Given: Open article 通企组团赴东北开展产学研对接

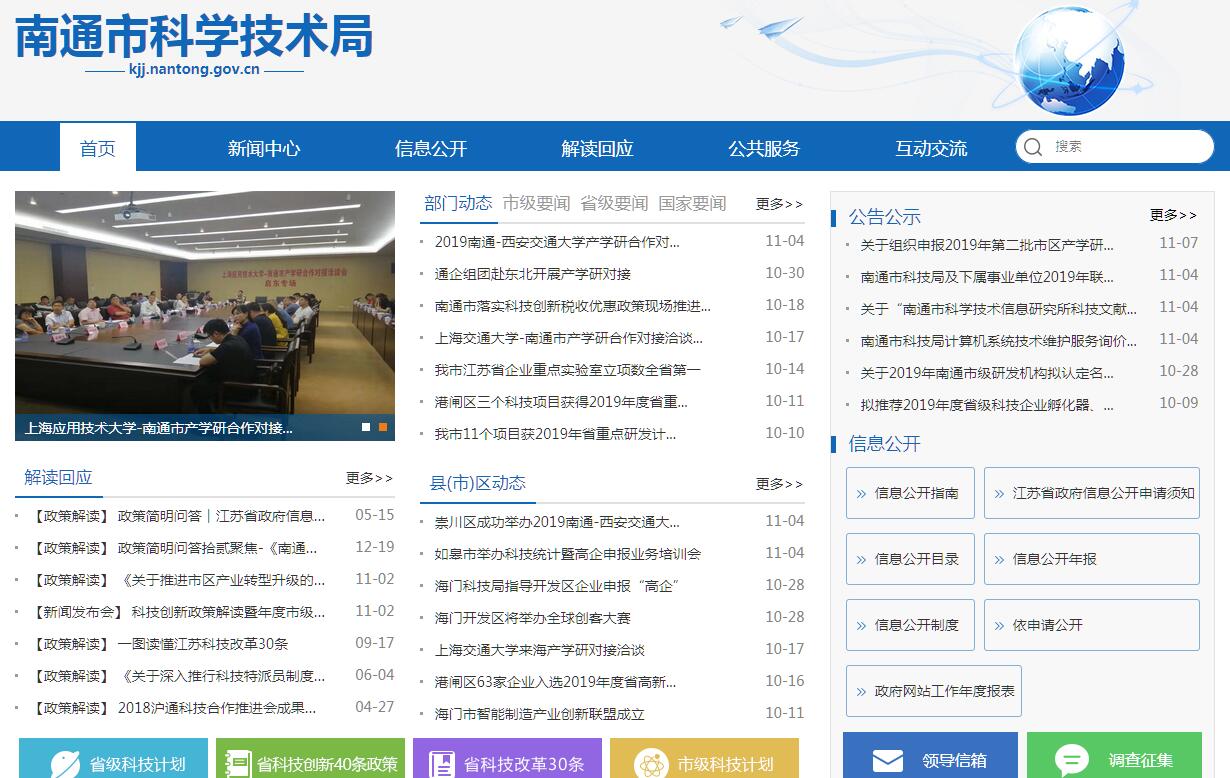Looking at the screenshot, I should [532, 274].
